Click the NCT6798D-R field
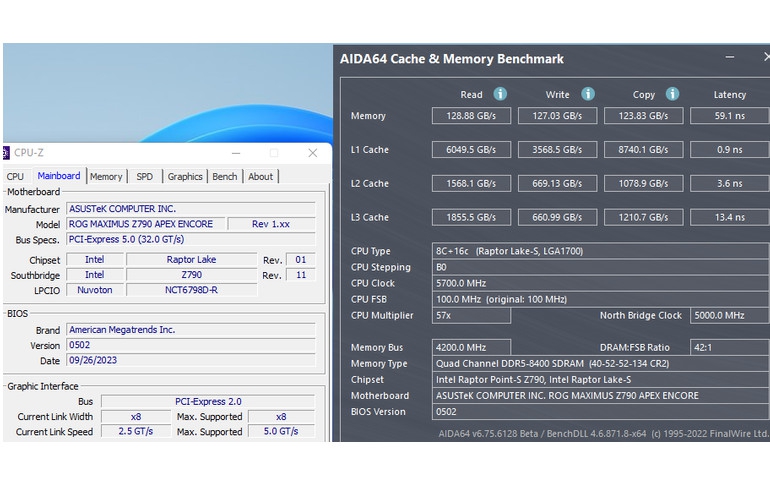Viewport: 770px width, 484px height. 192,290
